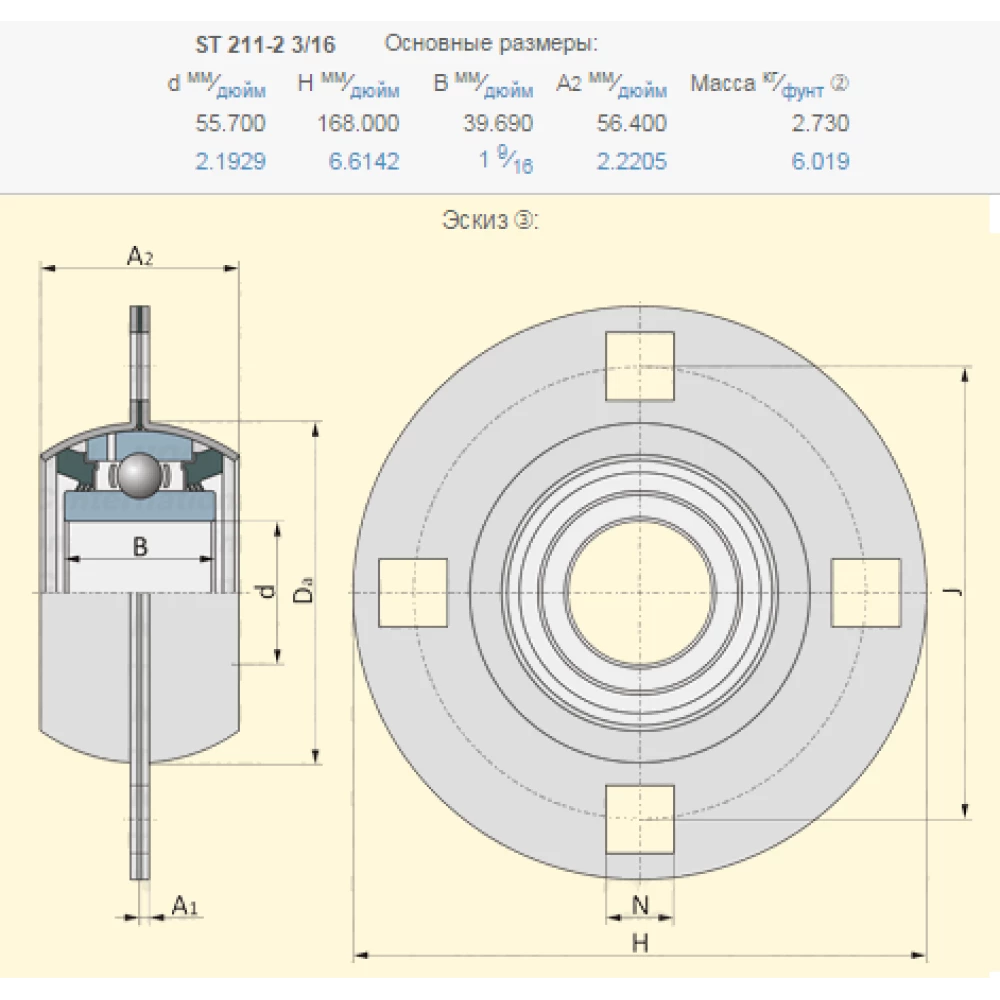Select the ST 211-2 3/16 model title
This screenshot has height=1000, width=1000.
265,45
